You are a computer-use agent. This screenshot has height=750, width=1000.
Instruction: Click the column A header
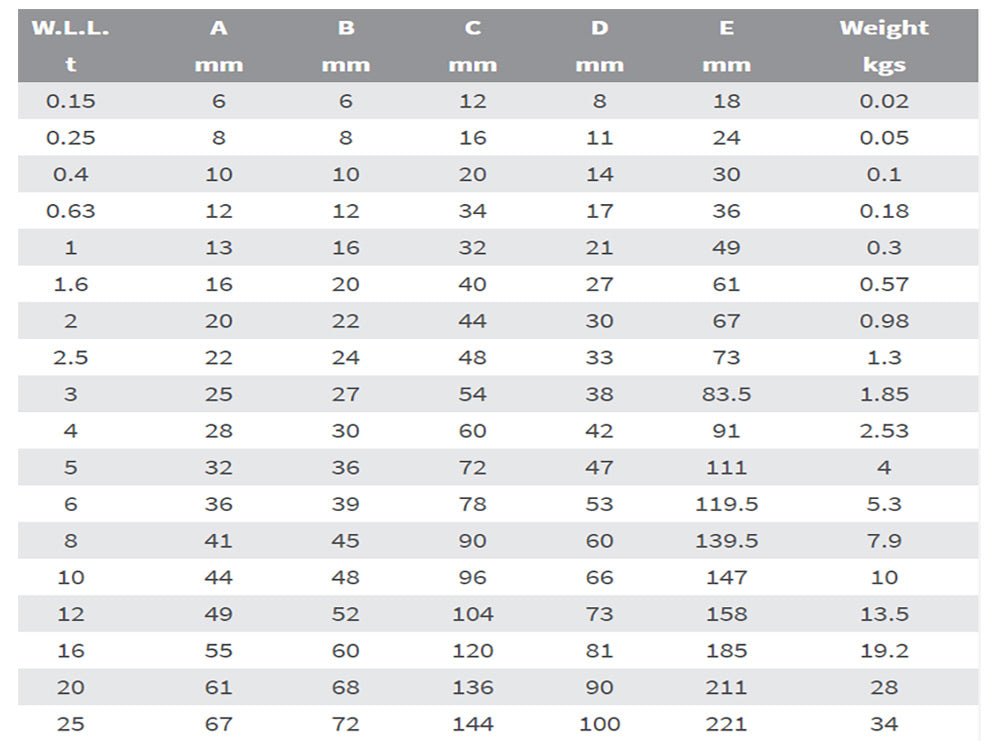[x=219, y=28]
